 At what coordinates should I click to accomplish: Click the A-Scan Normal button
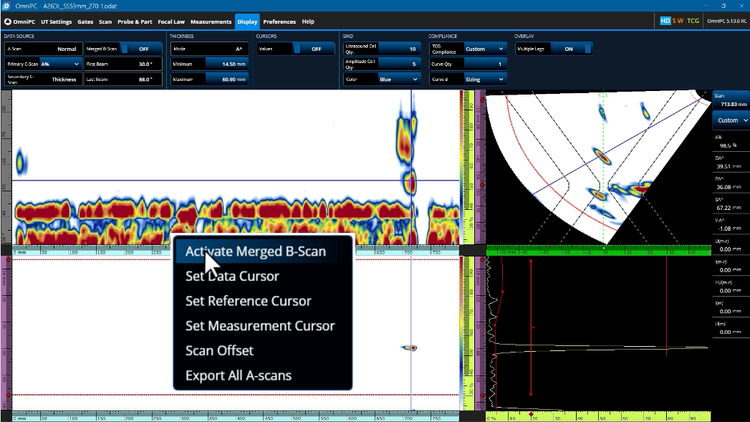click(x=42, y=48)
